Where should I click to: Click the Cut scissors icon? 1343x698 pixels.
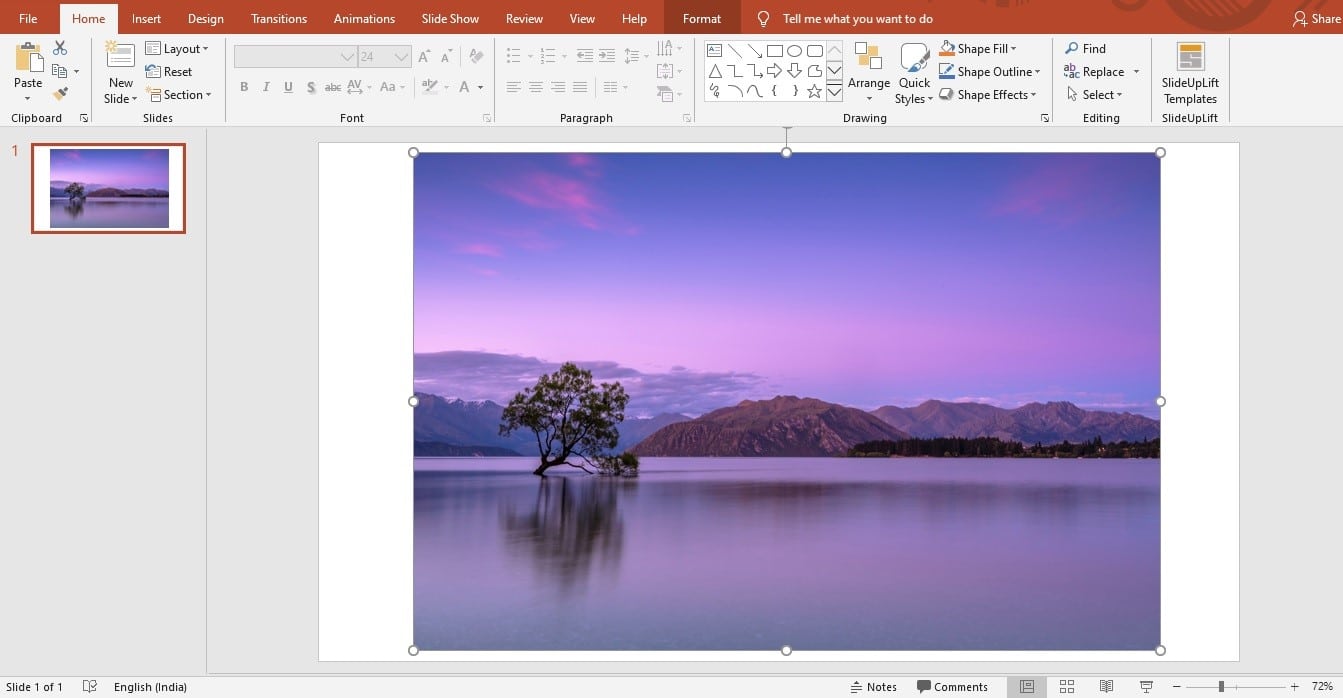(60, 48)
